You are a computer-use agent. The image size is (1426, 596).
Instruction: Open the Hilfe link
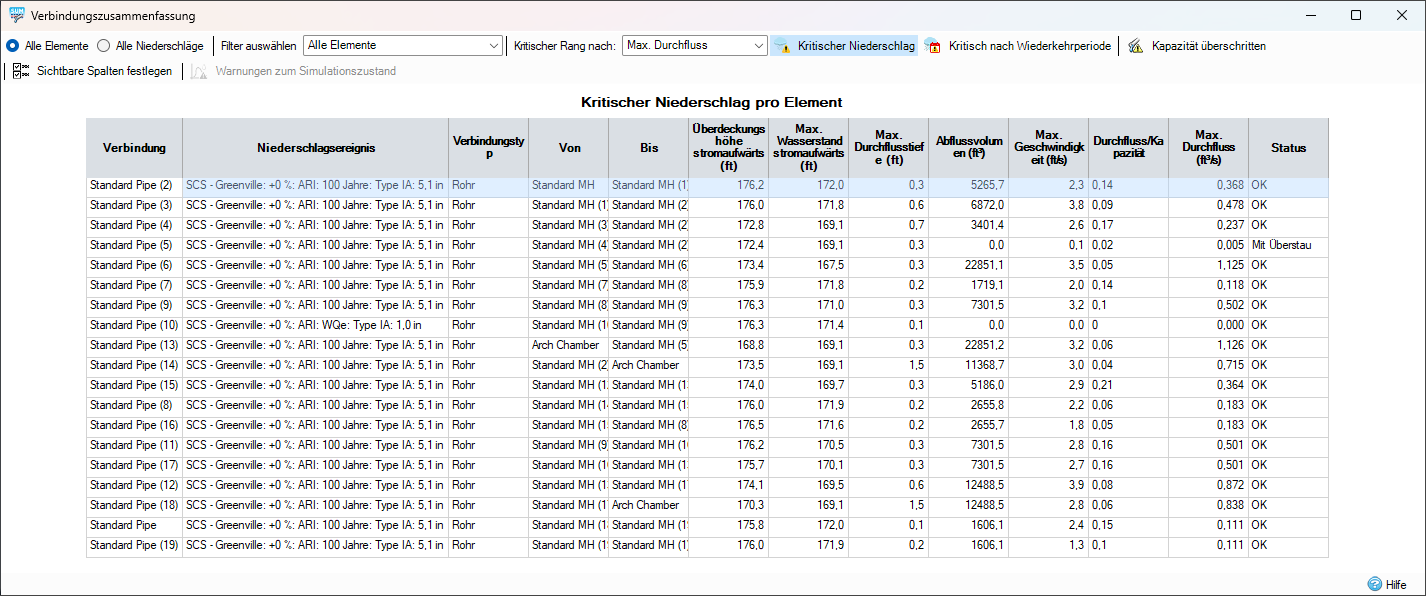1396,585
